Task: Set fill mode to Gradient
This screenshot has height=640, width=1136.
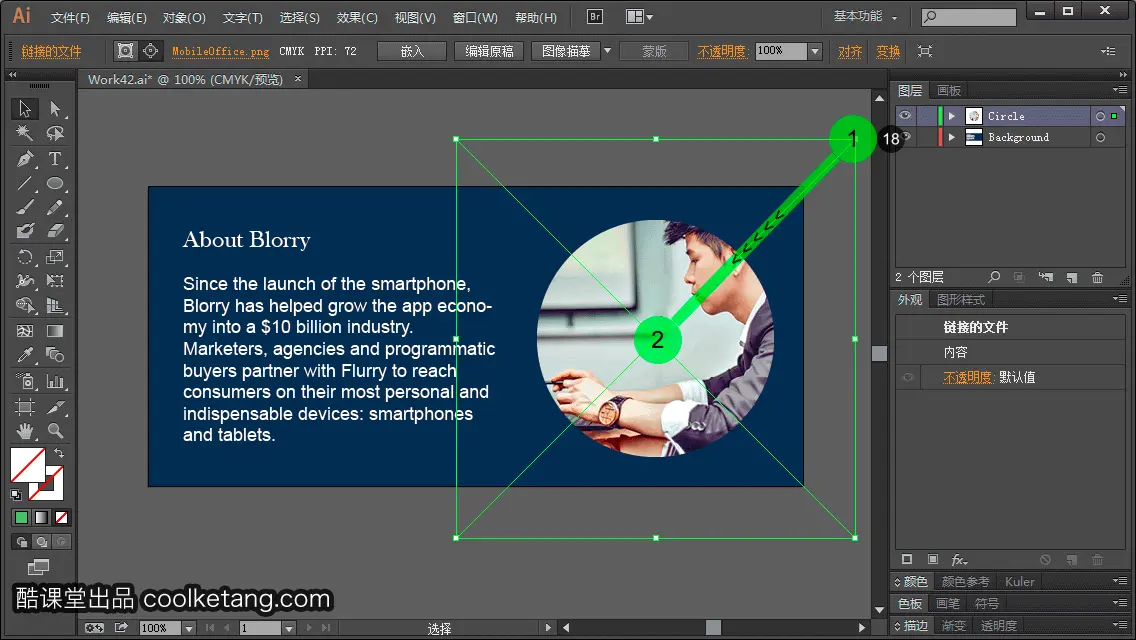Action: [x=41, y=518]
